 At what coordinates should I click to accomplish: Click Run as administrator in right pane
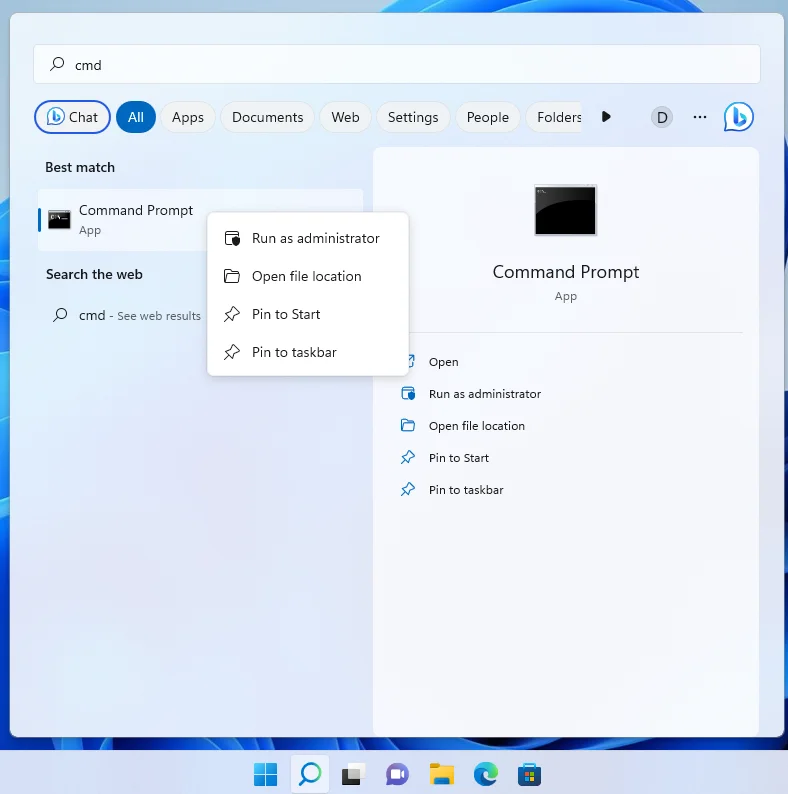(x=484, y=394)
